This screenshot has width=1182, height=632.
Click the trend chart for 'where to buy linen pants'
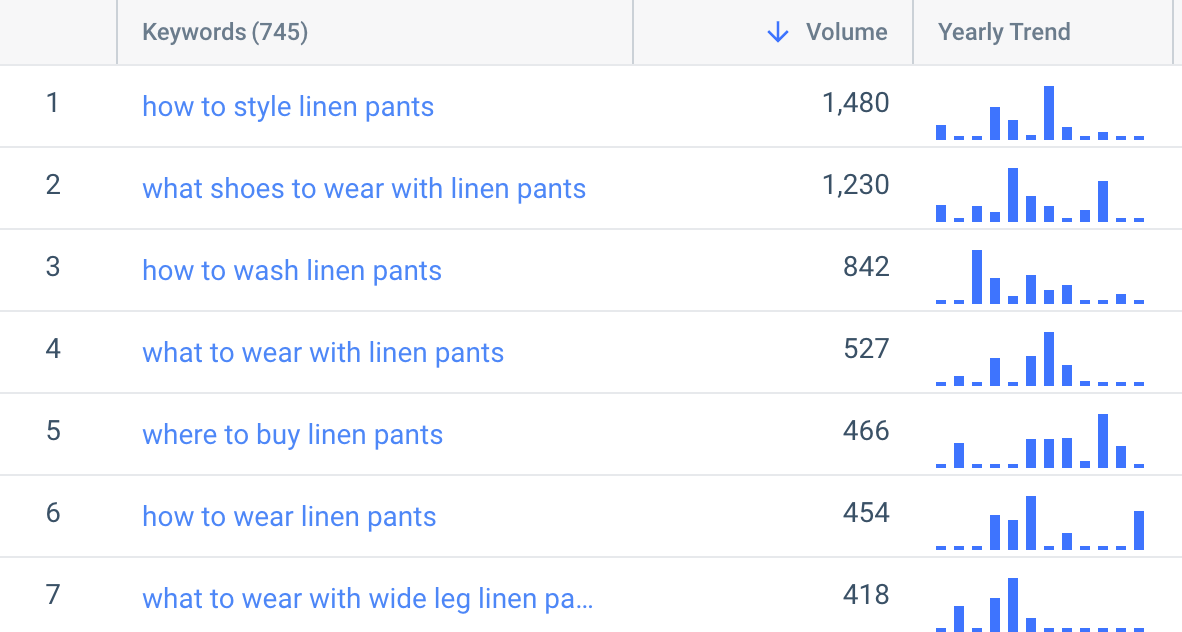click(1040, 440)
